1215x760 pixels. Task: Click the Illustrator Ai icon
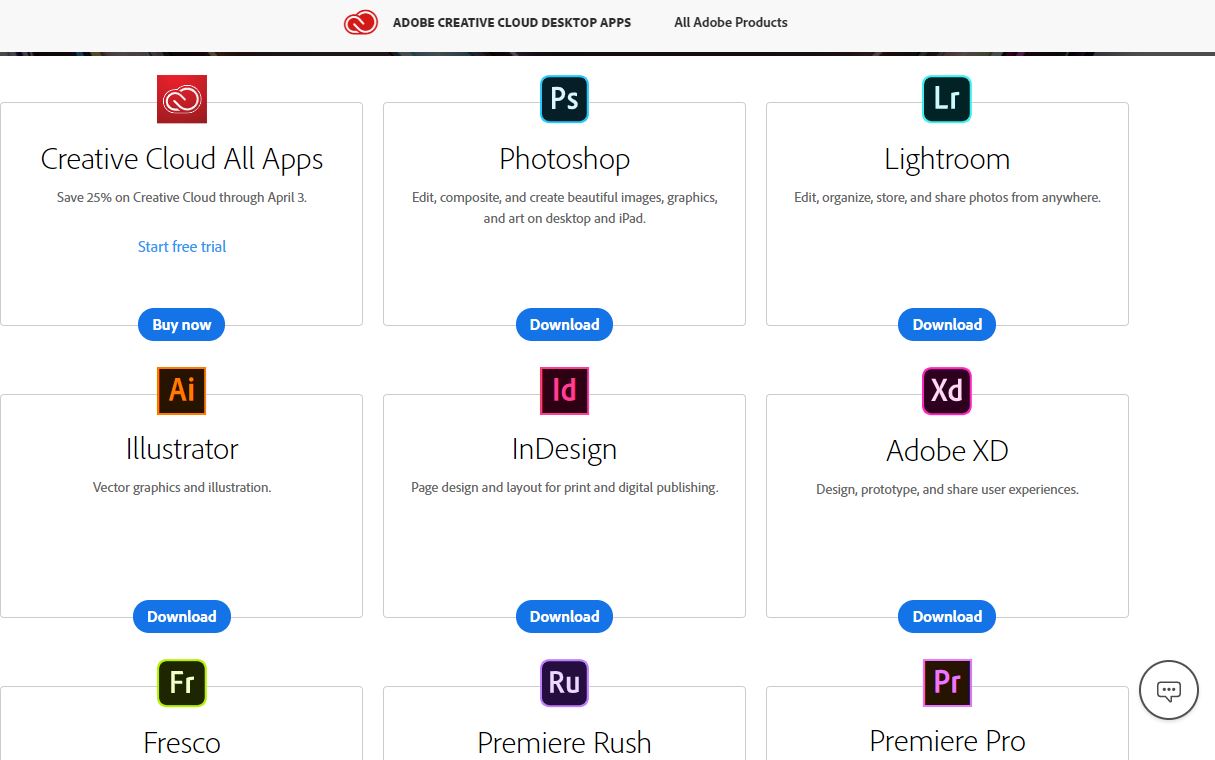point(182,390)
